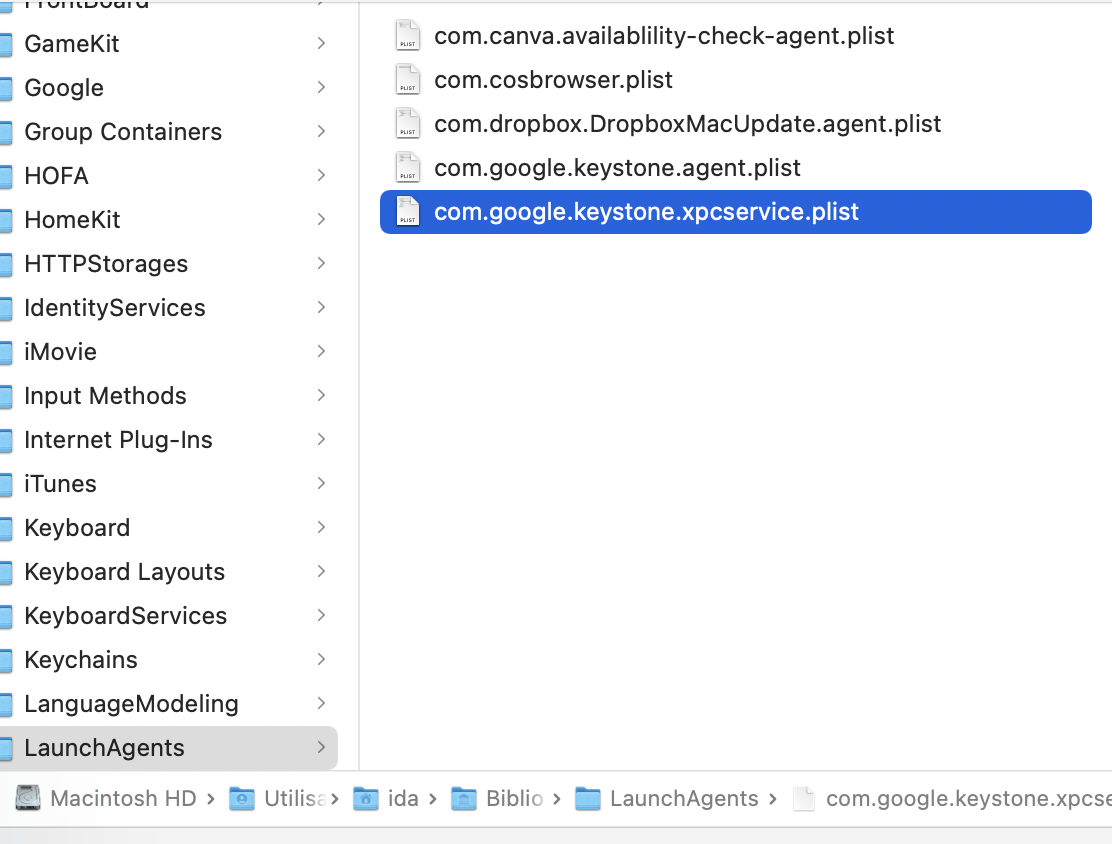Open the iMovie folder
The height and width of the screenshot is (844, 1112).
pyautogui.click(x=60, y=352)
